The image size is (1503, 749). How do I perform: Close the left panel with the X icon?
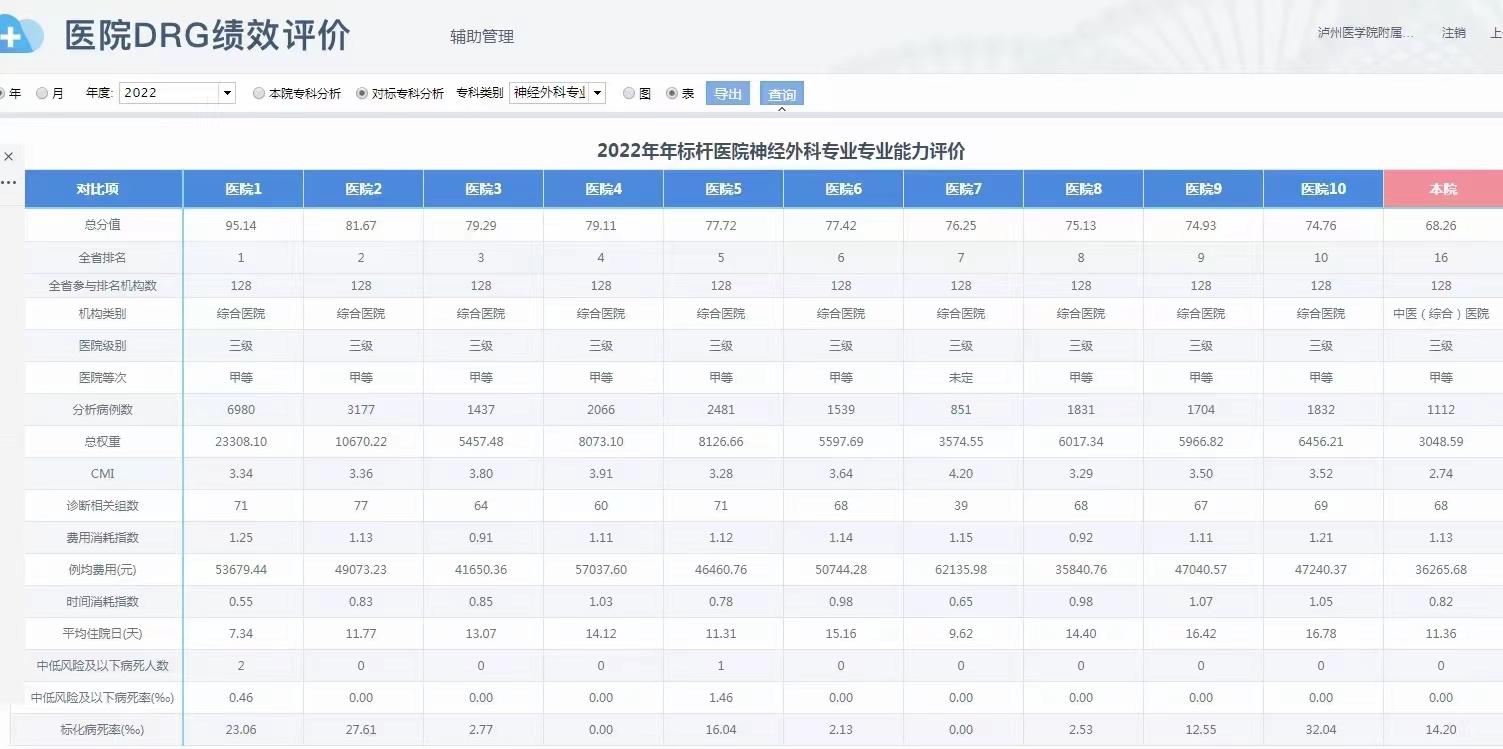pos(9,157)
